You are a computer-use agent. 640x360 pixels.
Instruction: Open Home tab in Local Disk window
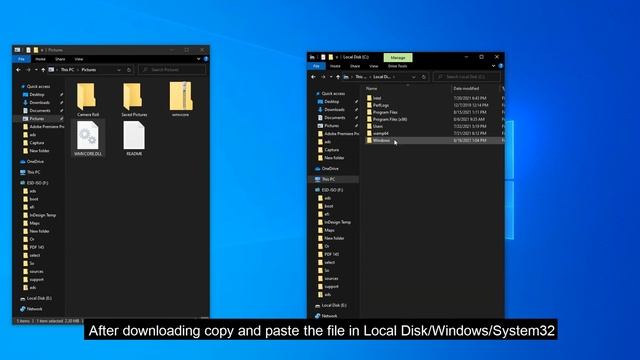[335, 66]
